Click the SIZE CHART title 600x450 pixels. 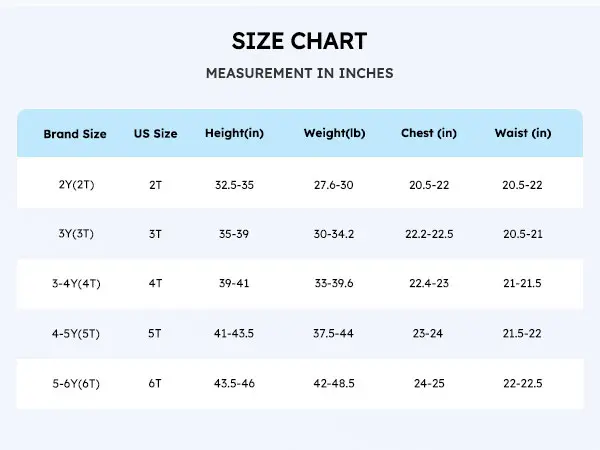[299, 41]
